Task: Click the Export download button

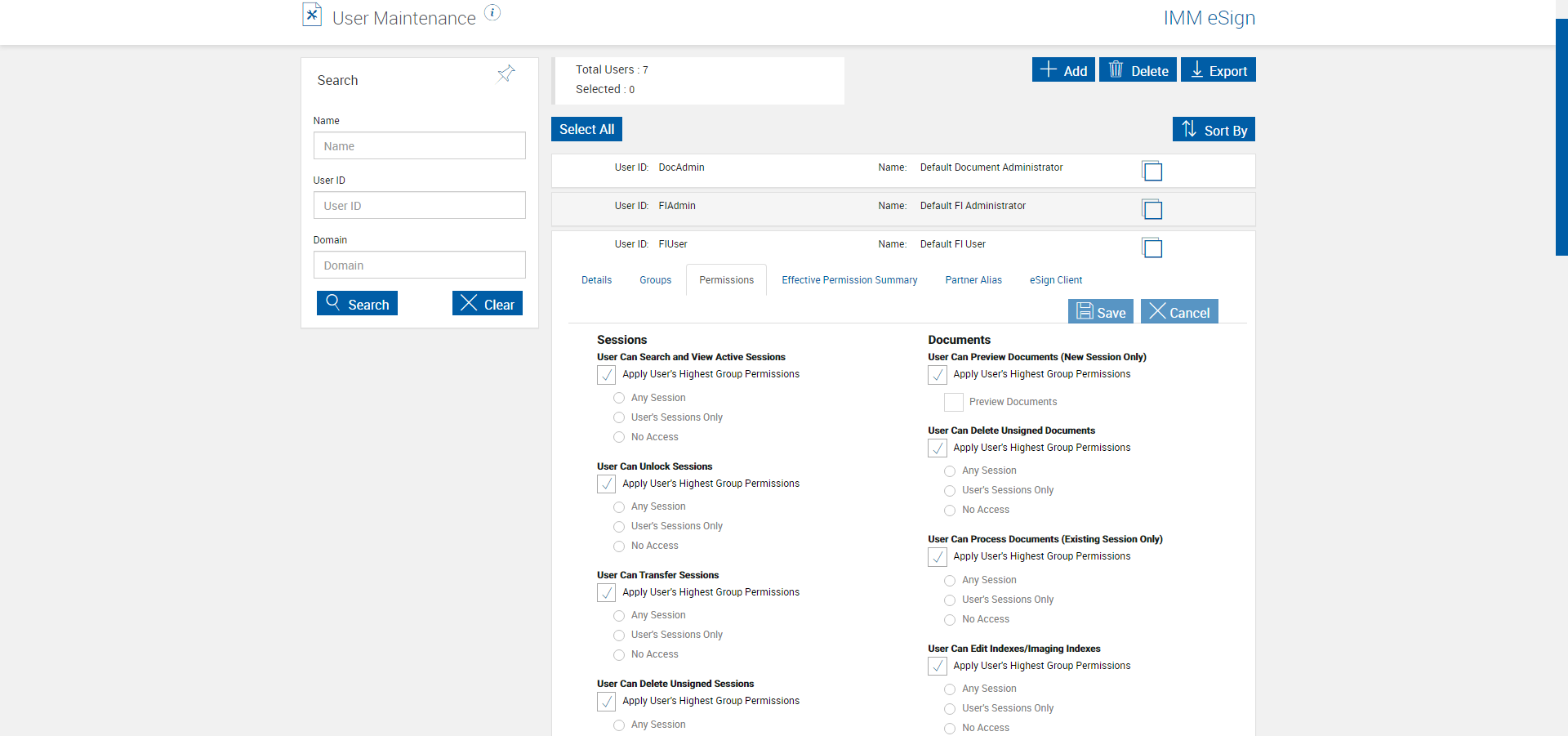Action: [x=1218, y=70]
